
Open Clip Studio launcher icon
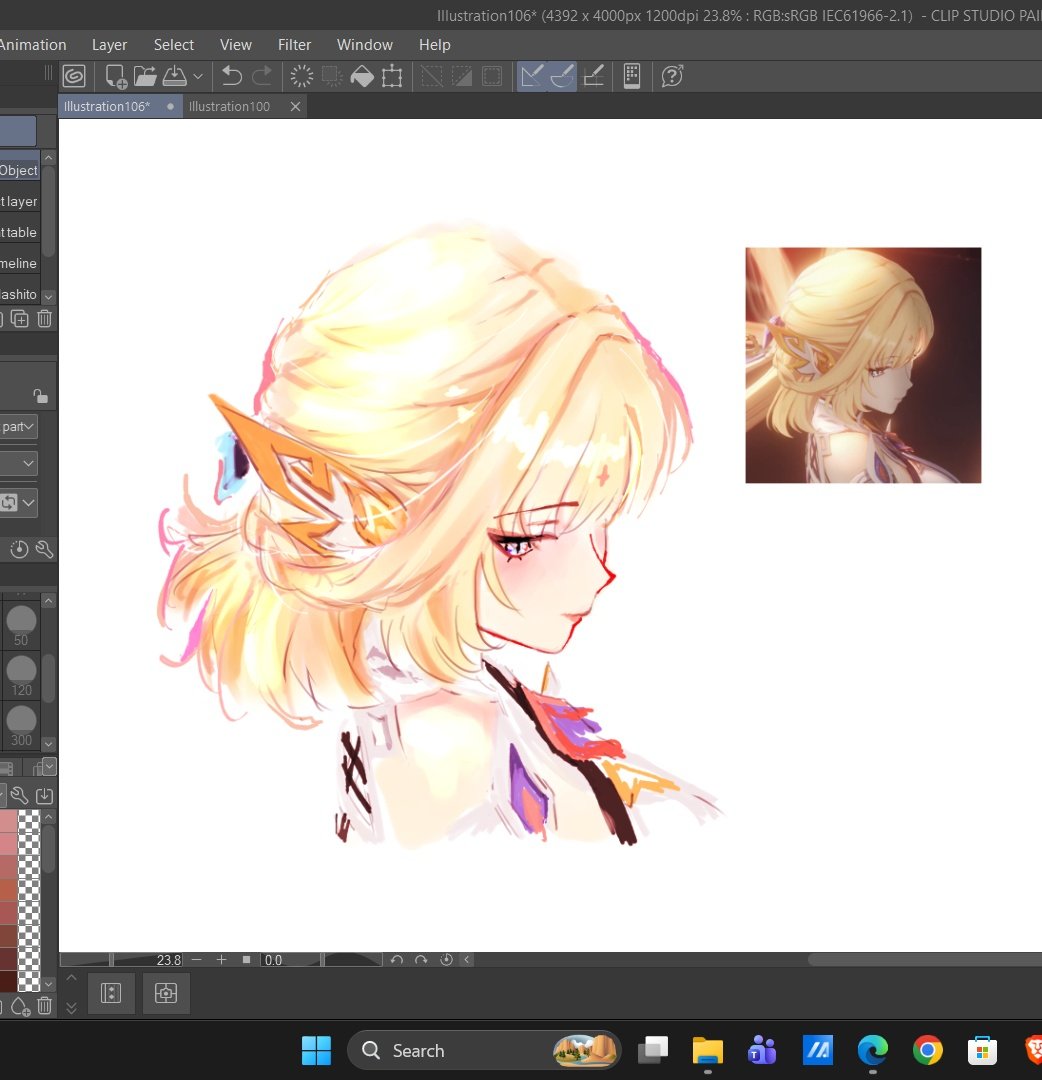[x=74, y=76]
